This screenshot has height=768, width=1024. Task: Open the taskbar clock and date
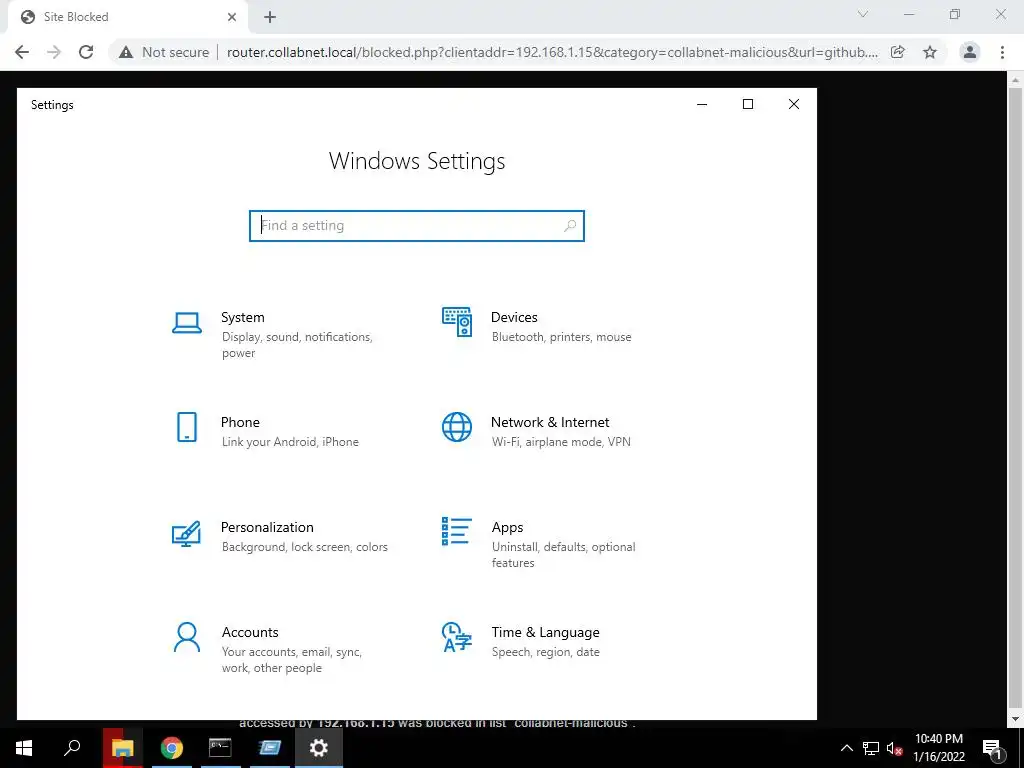tap(939, 748)
